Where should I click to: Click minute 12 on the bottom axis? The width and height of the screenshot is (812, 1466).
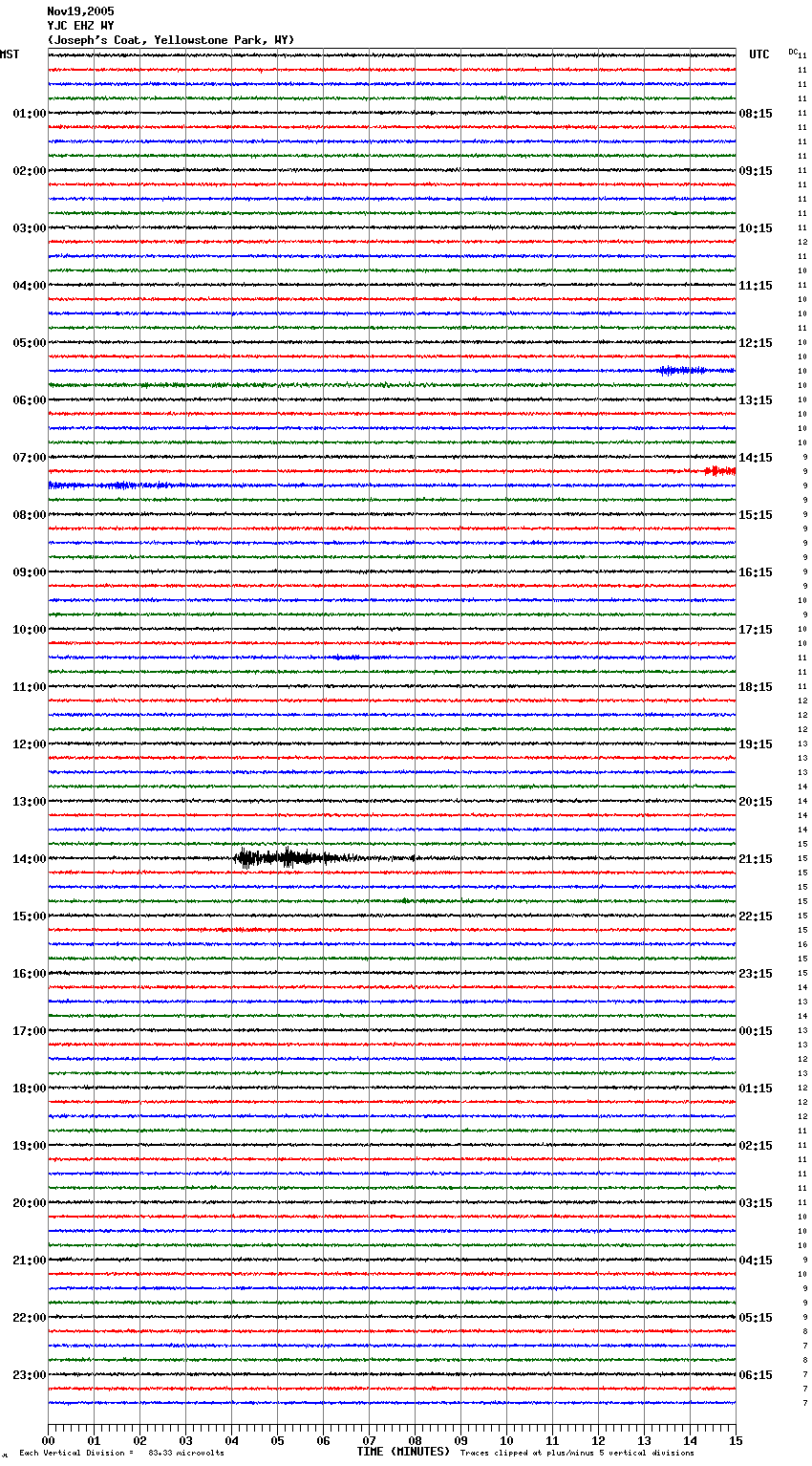pos(598,1440)
